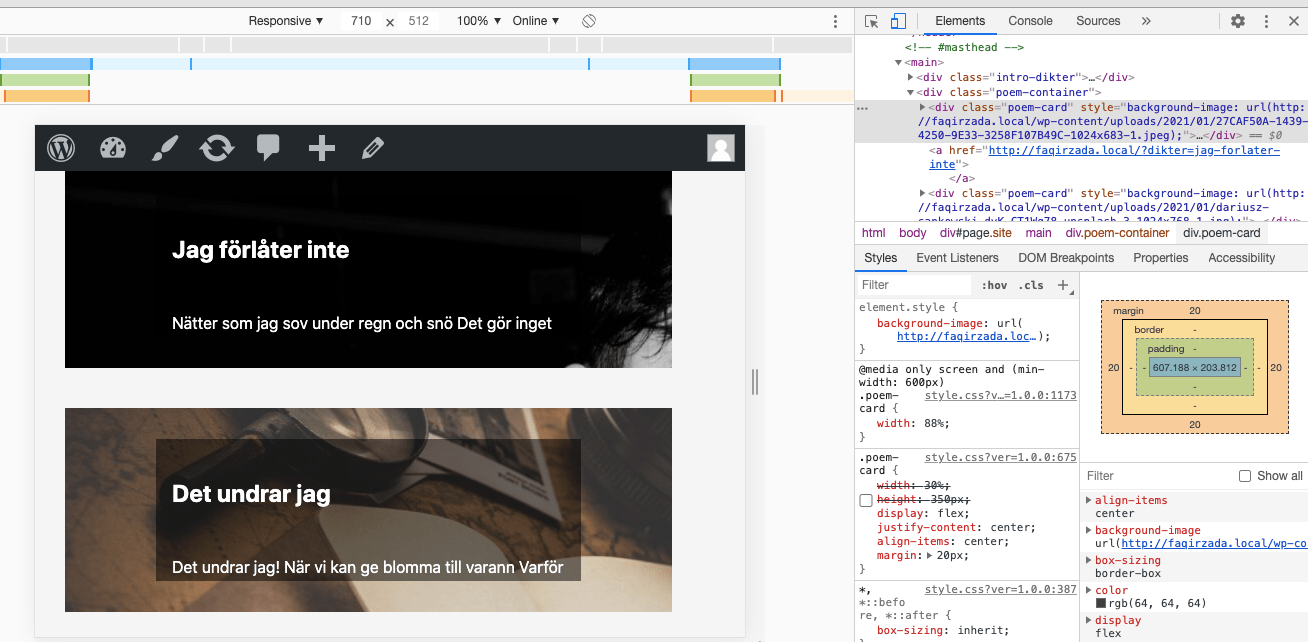Image resolution: width=1308 pixels, height=642 pixels.
Task: Close the DevTools panel
Action: click(x=1294, y=21)
